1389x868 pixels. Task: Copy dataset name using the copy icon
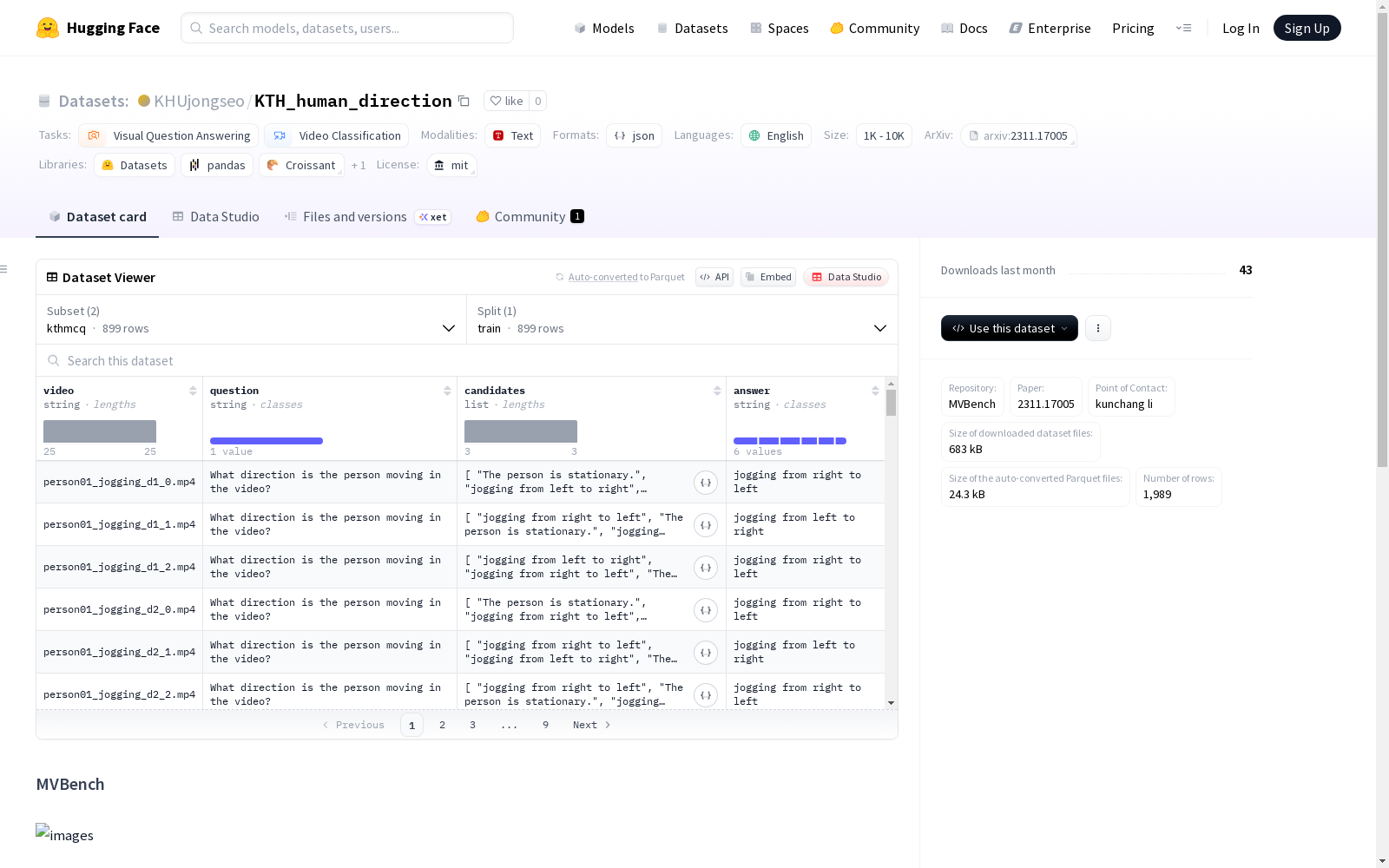click(464, 102)
